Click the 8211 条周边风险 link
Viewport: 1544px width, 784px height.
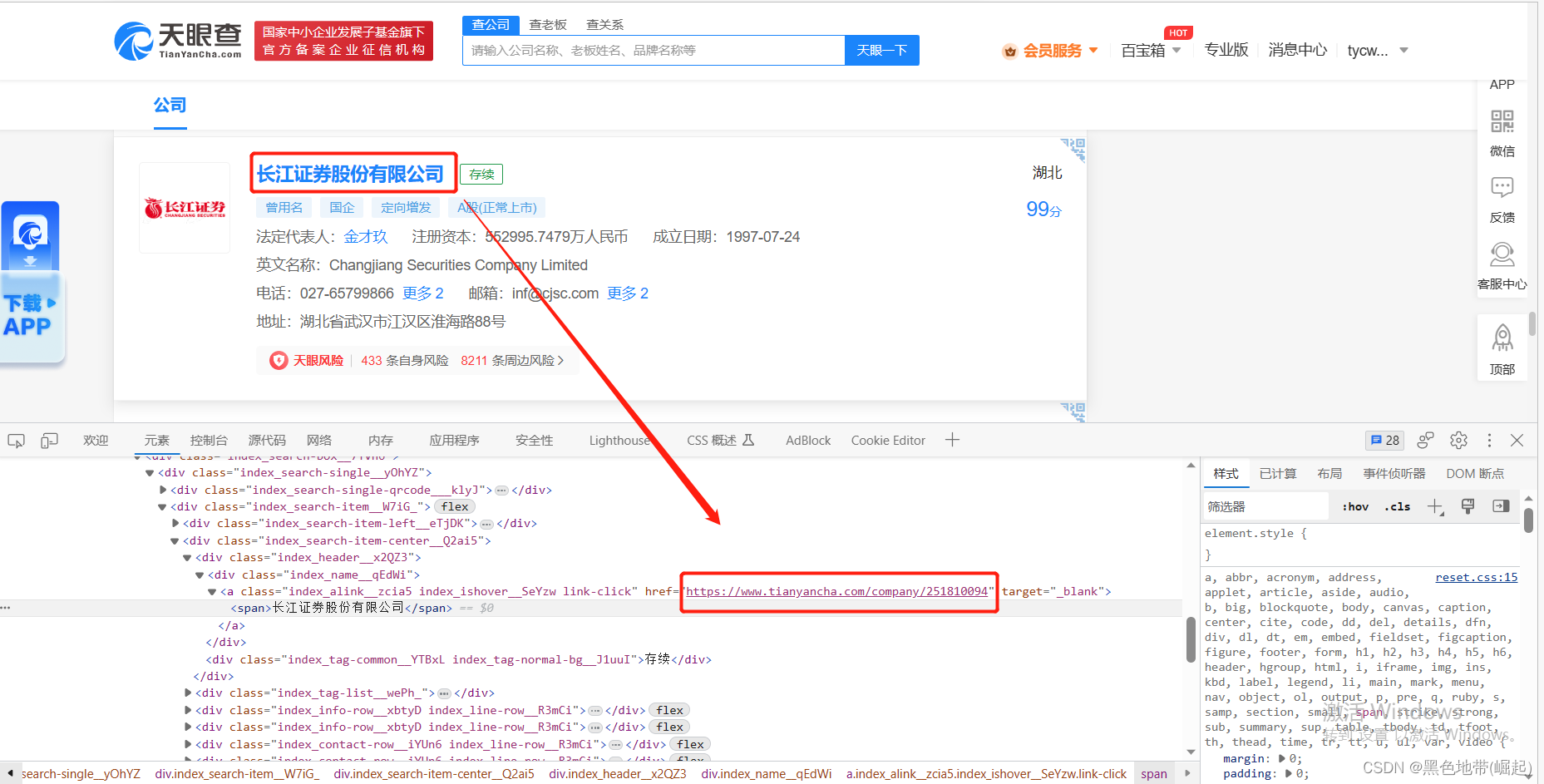[x=512, y=360]
